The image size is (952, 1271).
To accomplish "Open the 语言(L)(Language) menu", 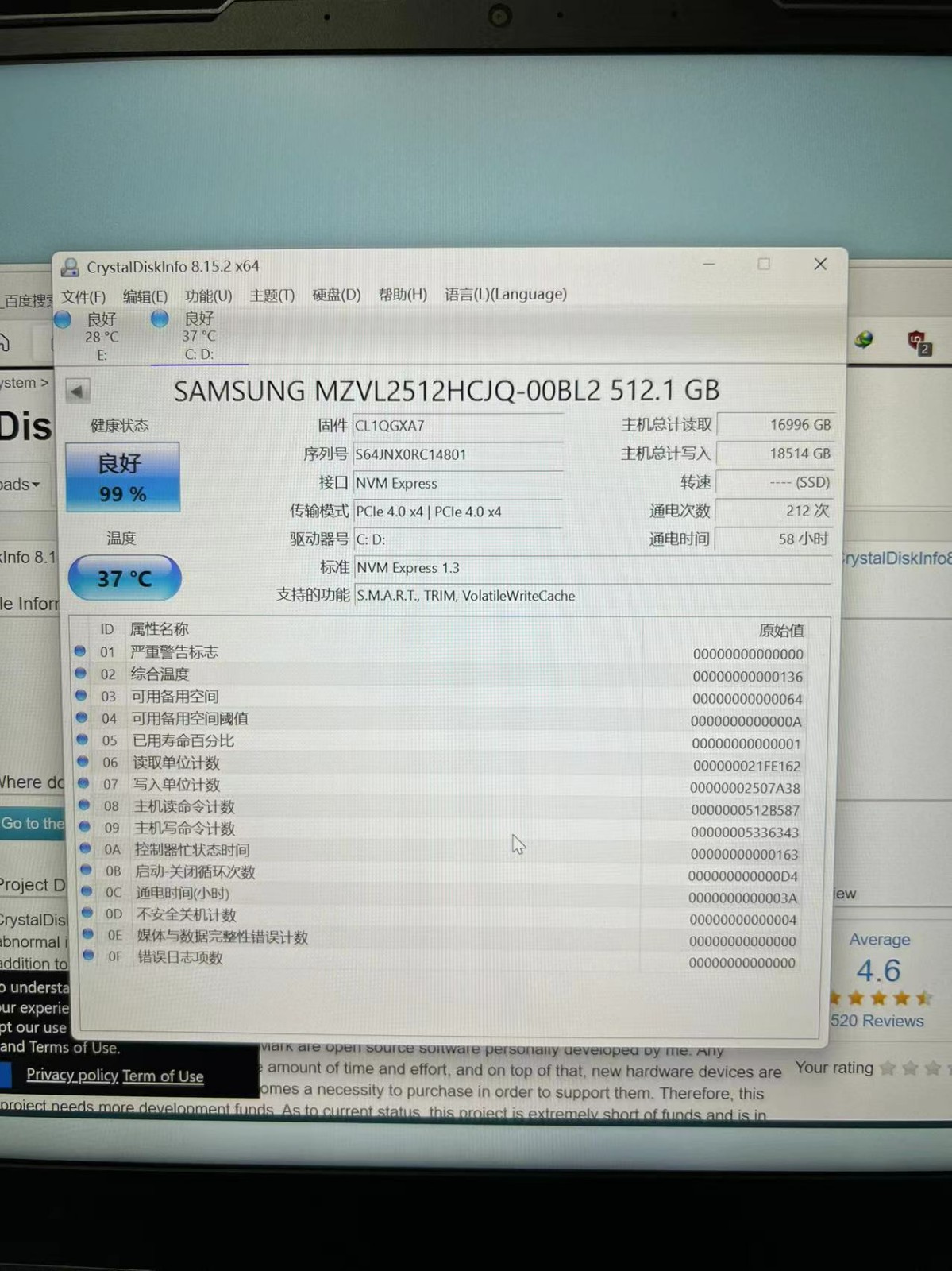I will click(506, 295).
